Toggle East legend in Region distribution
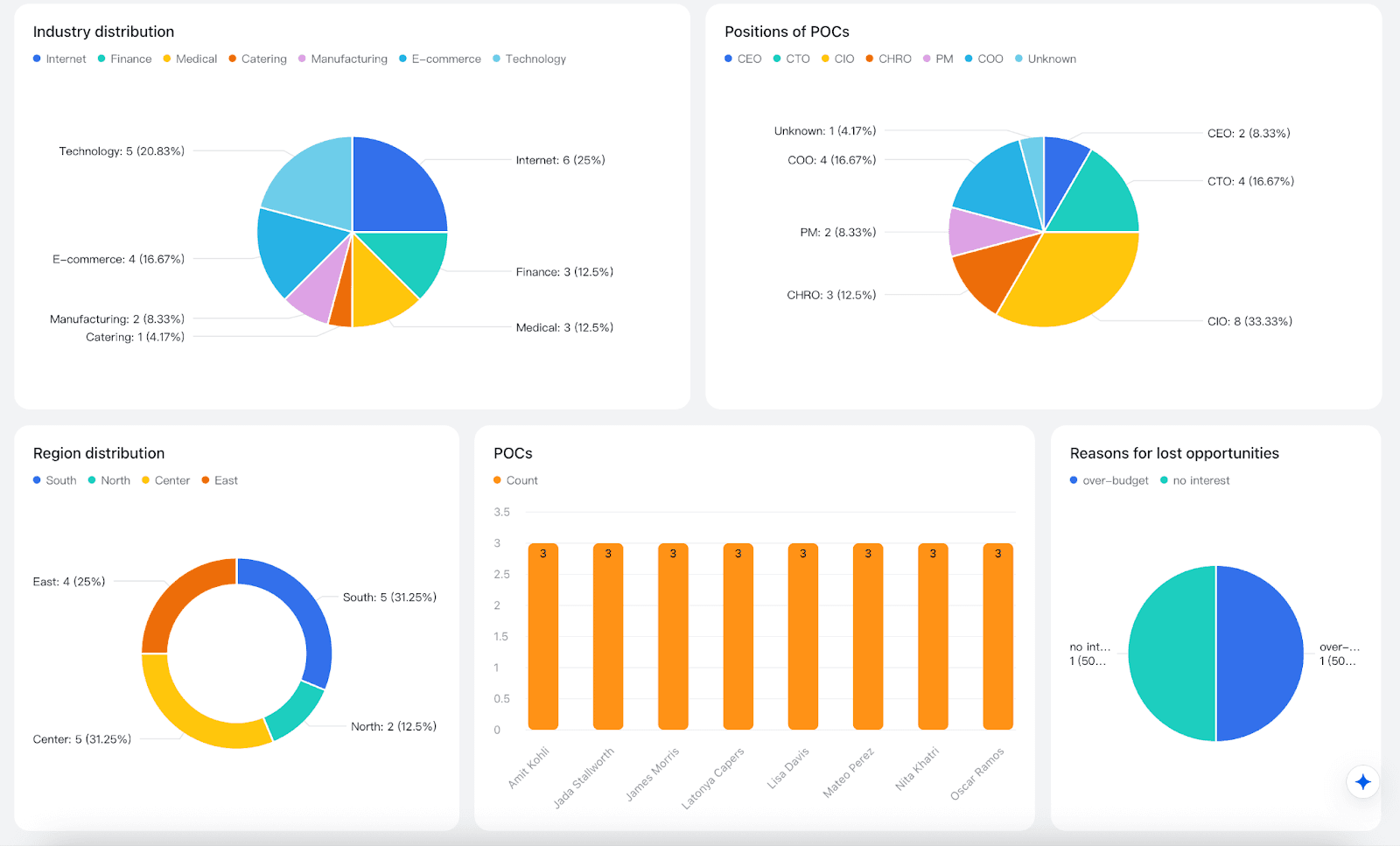1400x846 pixels. click(x=220, y=480)
